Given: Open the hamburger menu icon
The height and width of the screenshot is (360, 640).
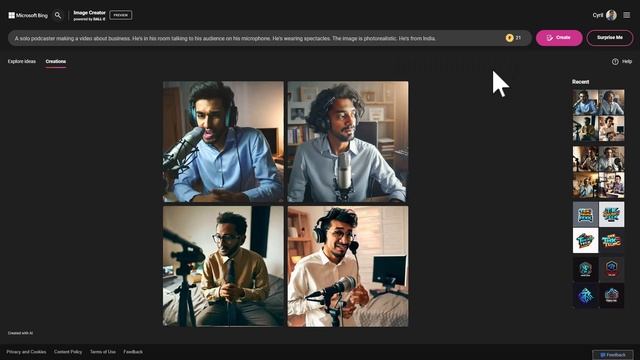Looking at the screenshot, I should click(x=627, y=15).
